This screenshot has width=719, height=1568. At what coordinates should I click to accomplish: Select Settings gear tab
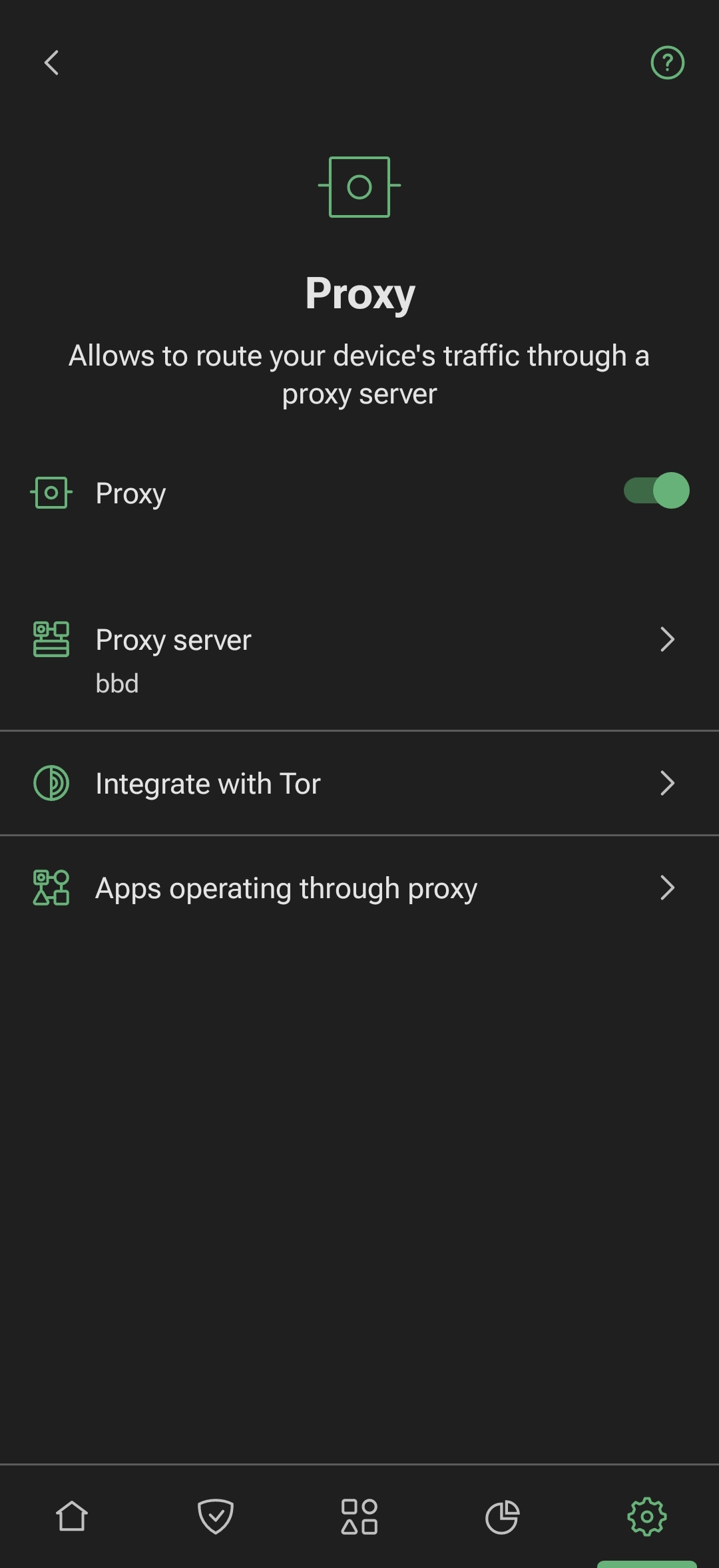646,1517
